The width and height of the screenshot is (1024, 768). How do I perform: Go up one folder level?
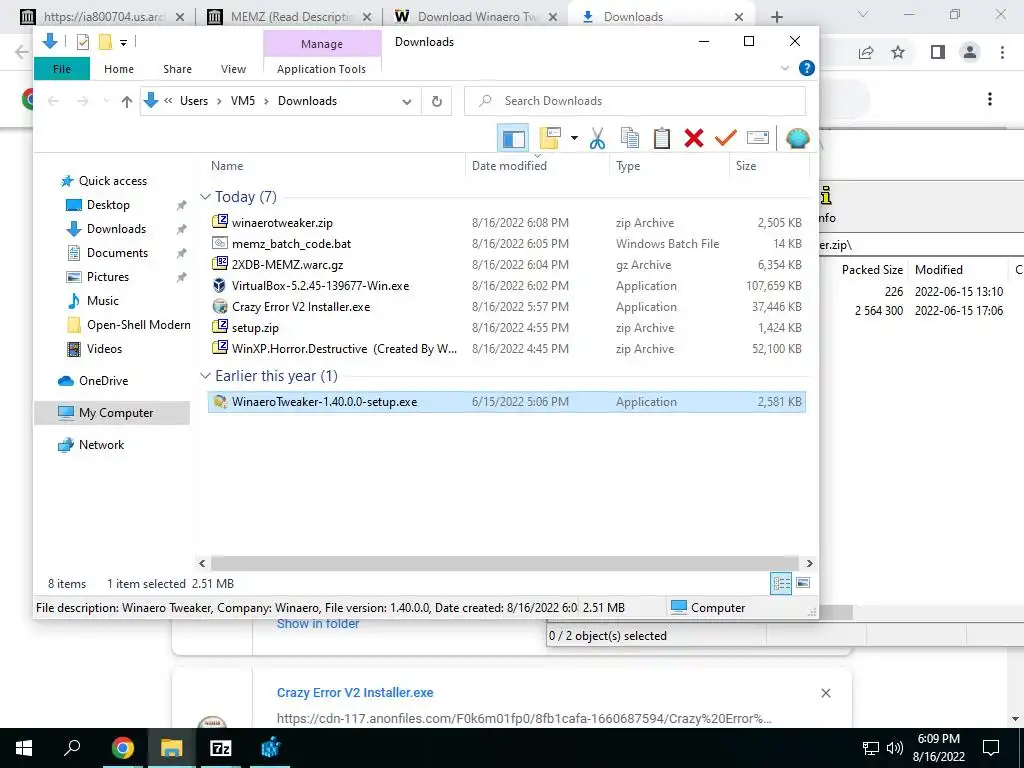click(127, 101)
